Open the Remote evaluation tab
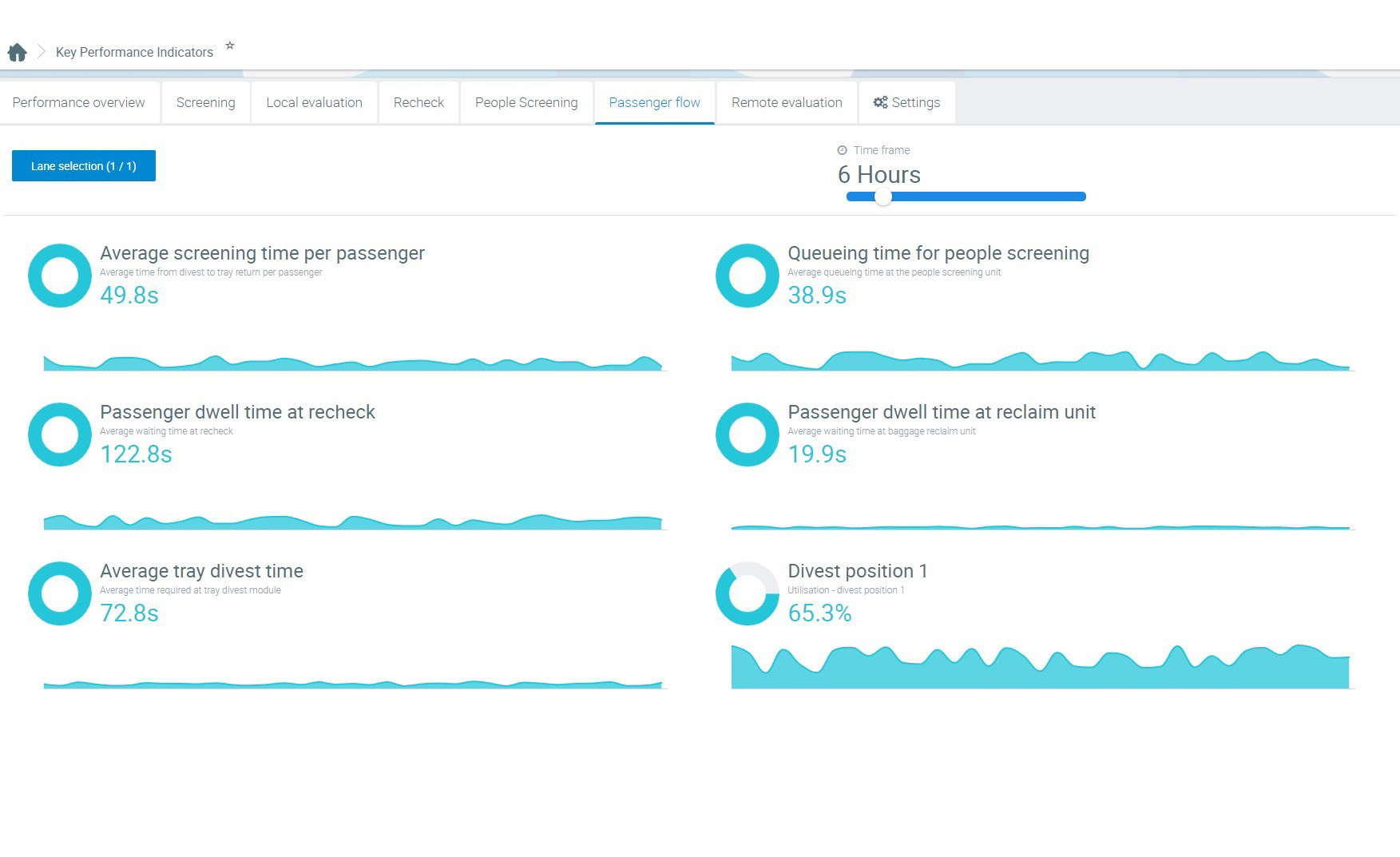 pos(787,102)
